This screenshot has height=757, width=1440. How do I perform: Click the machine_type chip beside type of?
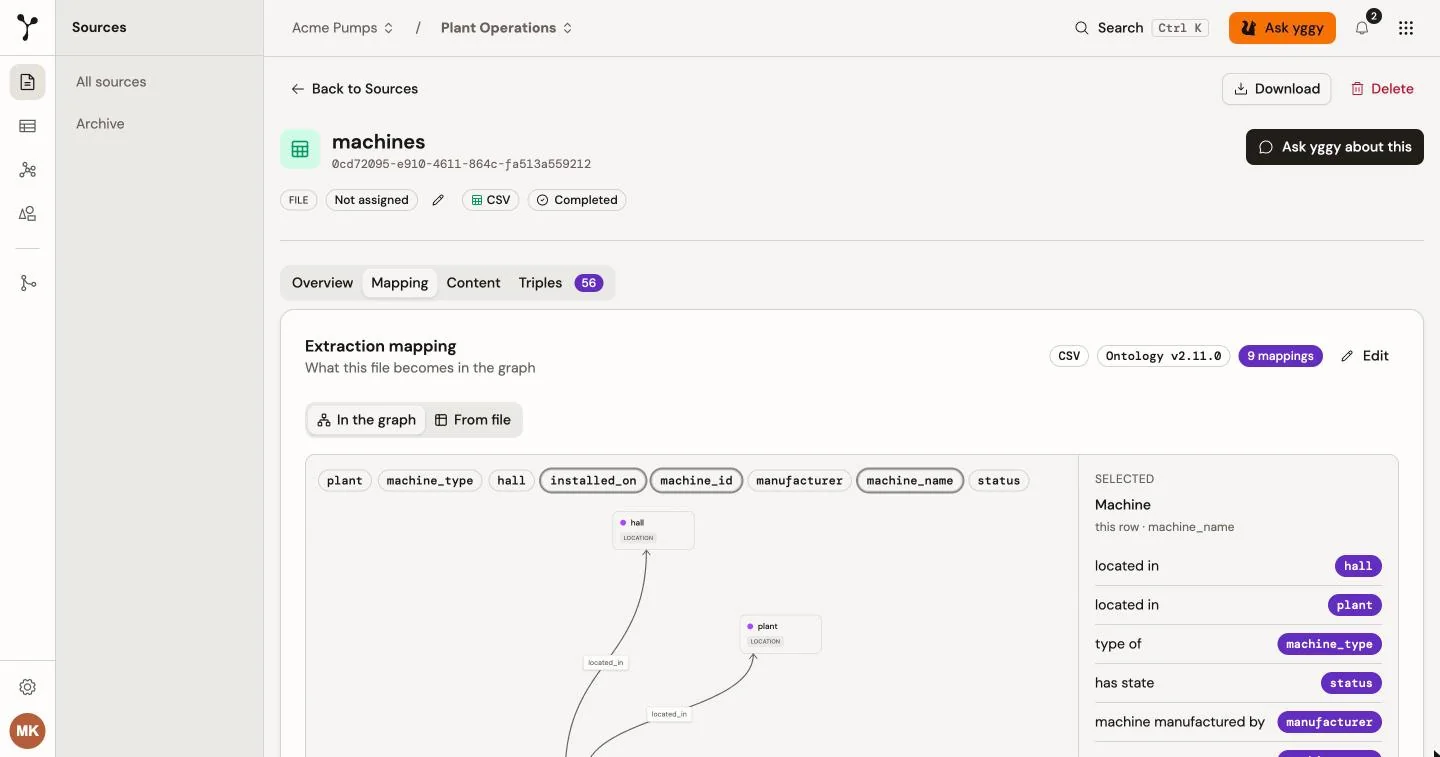(1329, 644)
